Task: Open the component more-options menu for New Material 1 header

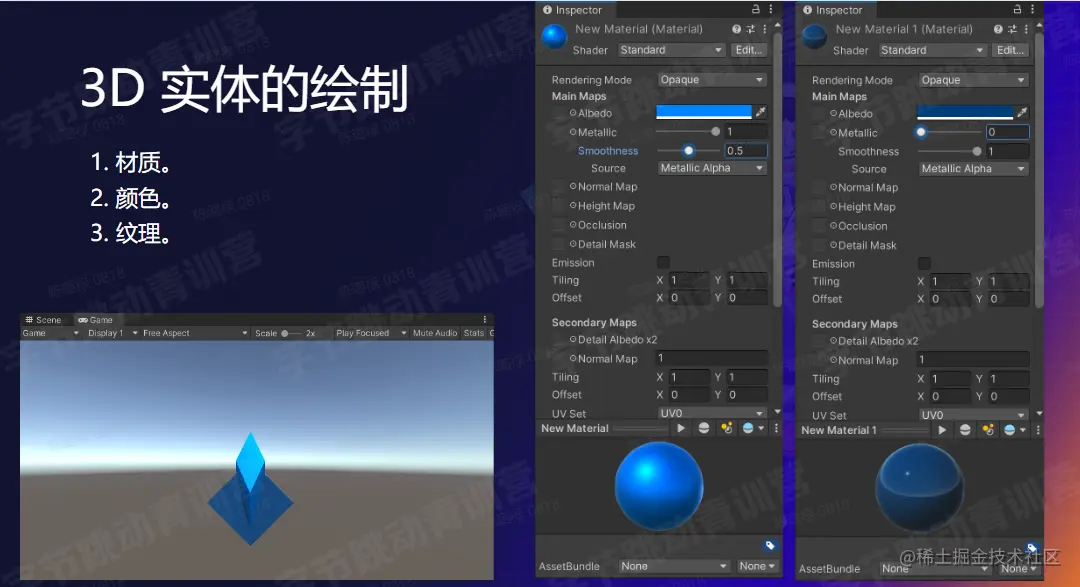Action: pos(1026,29)
